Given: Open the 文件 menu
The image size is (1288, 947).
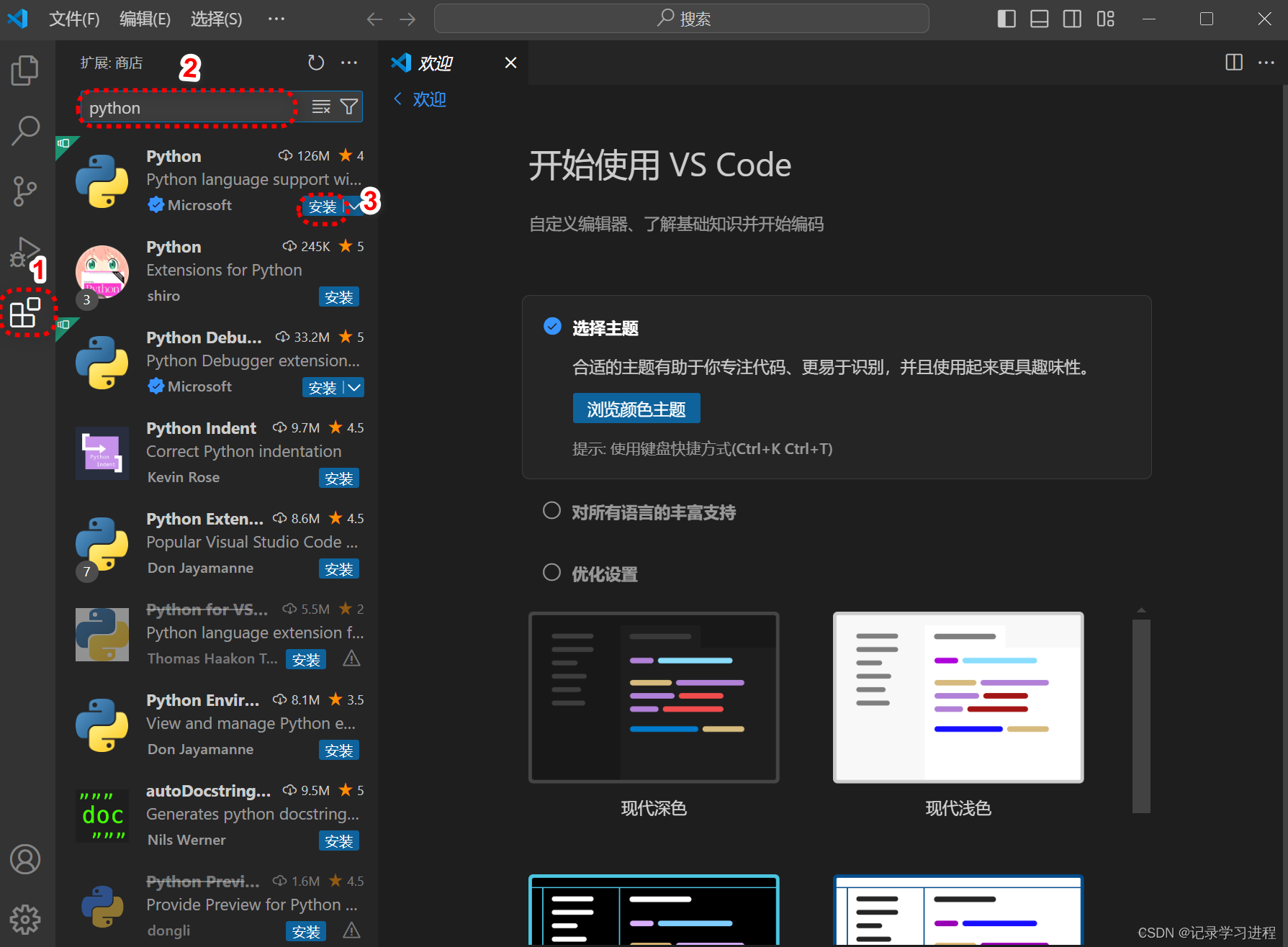Looking at the screenshot, I should tap(73, 19).
